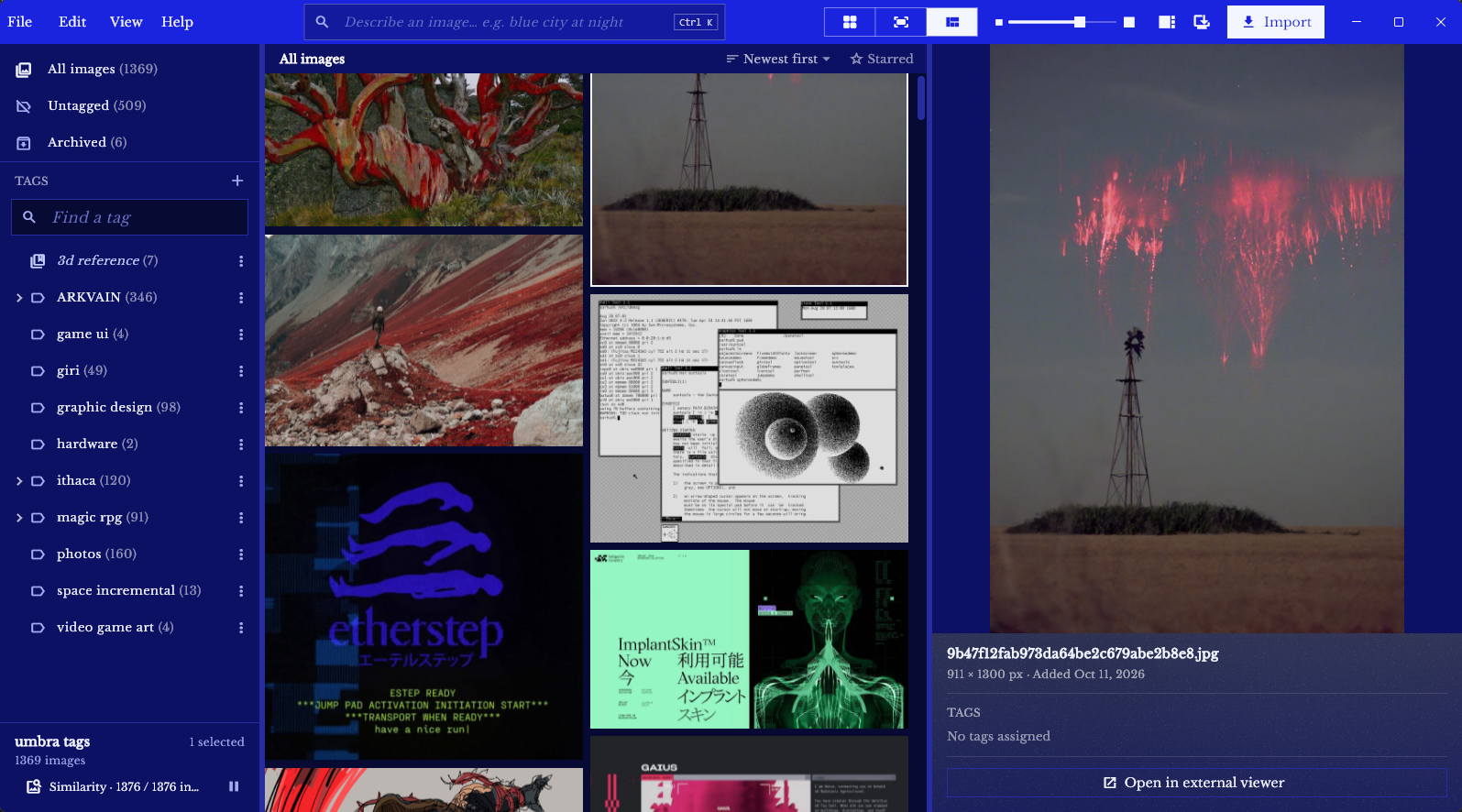The image size is (1462, 812).
Task: Expand the ithaca tag group
Action: (19, 481)
